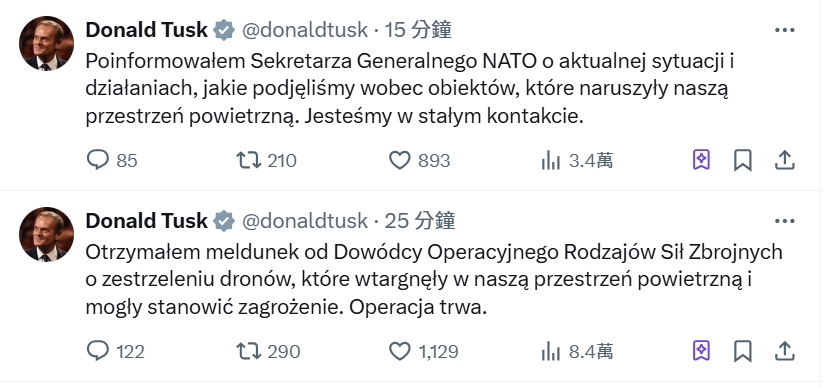
Task: Open more options menu of first tweet
Action: pos(785,30)
